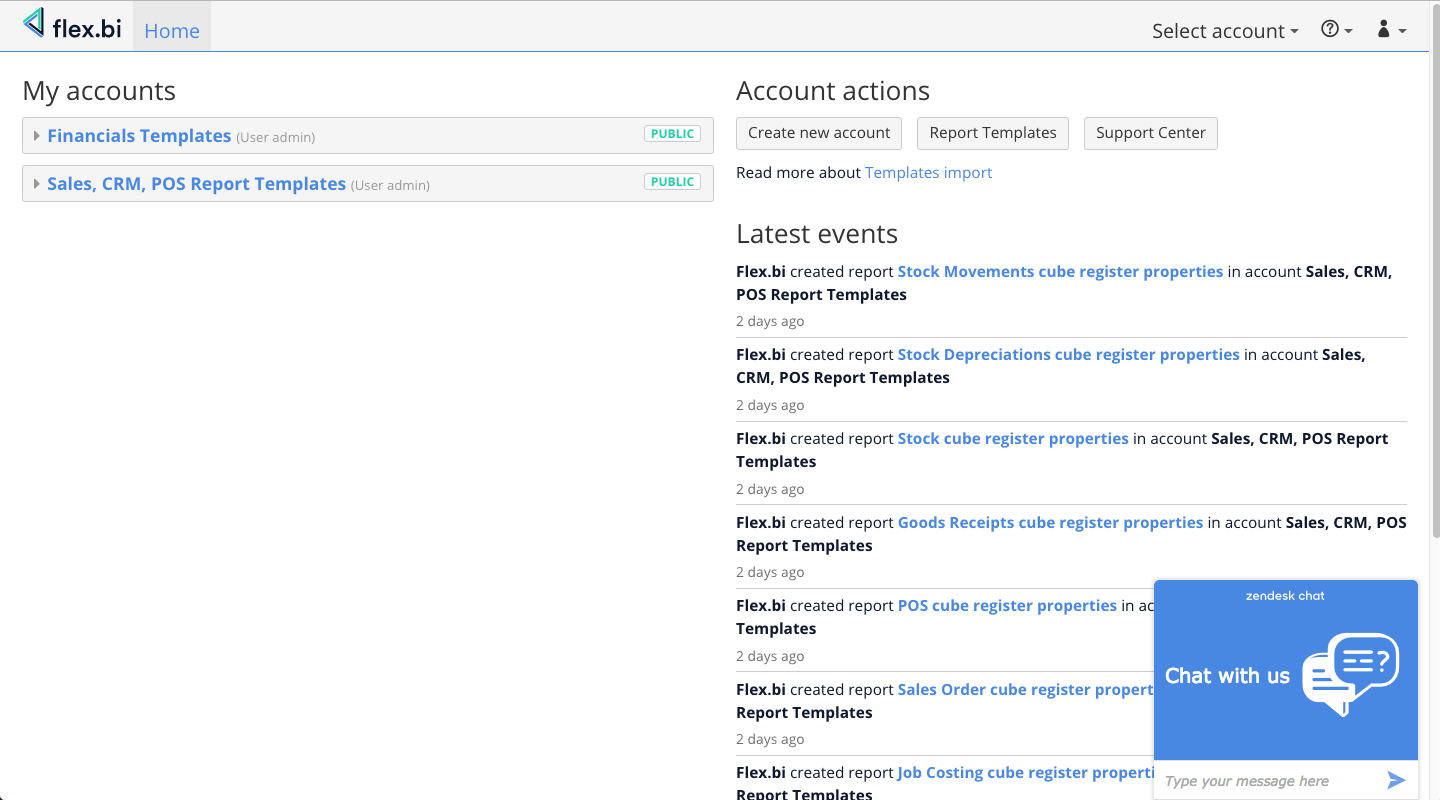Expand the Financials Templates account row

click(37, 136)
